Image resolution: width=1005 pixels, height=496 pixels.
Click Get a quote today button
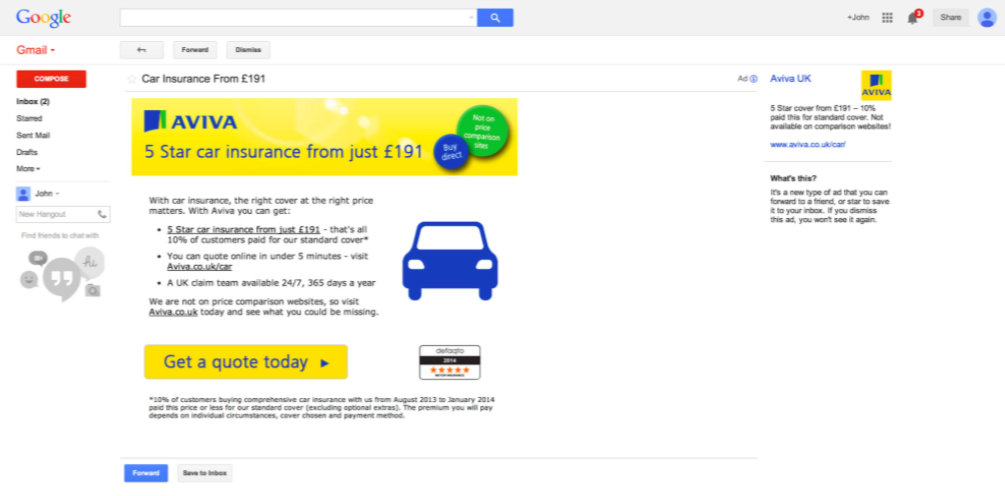[x=246, y=362]
